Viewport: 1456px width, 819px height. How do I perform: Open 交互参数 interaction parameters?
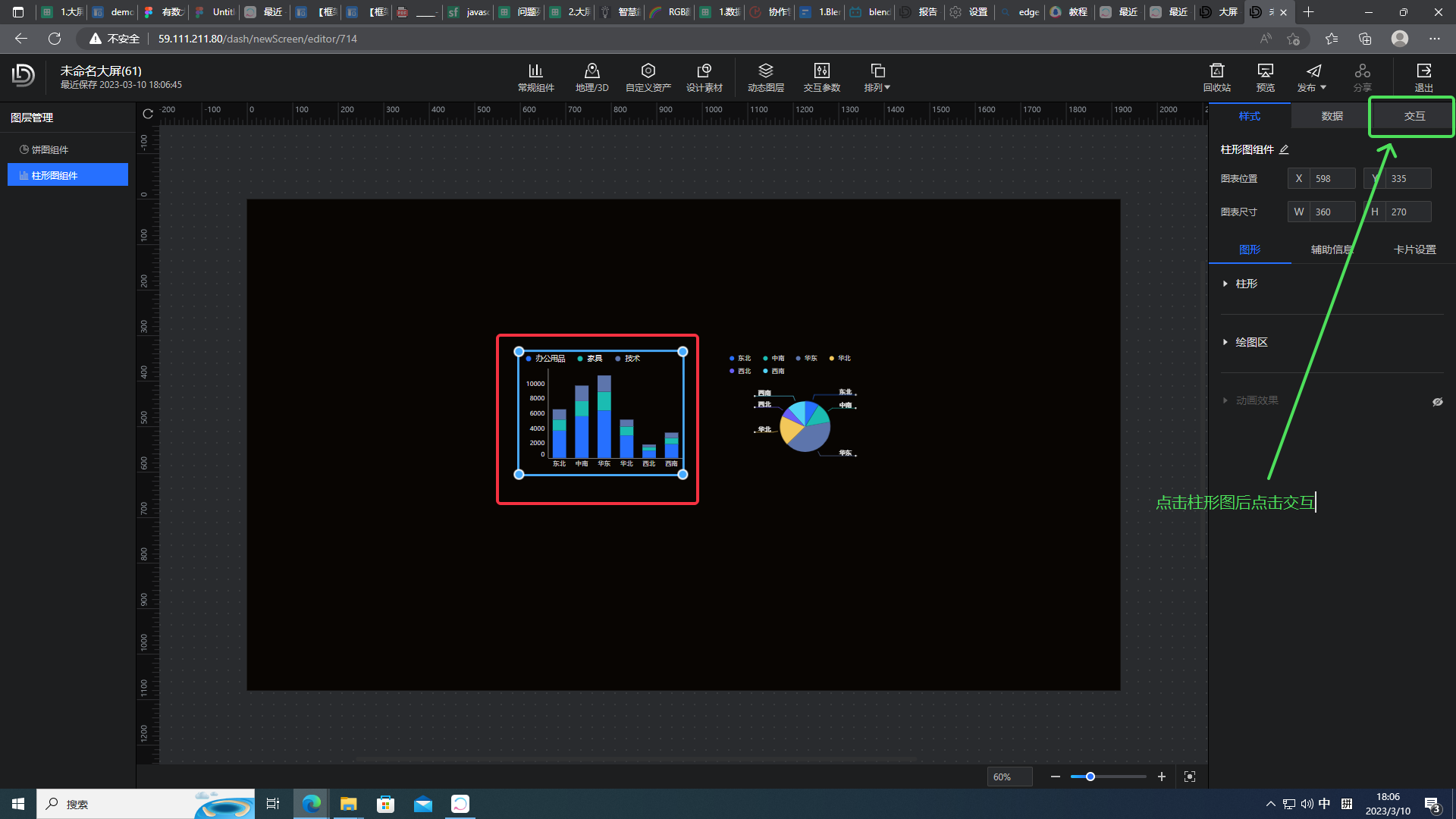click(821, 77)
